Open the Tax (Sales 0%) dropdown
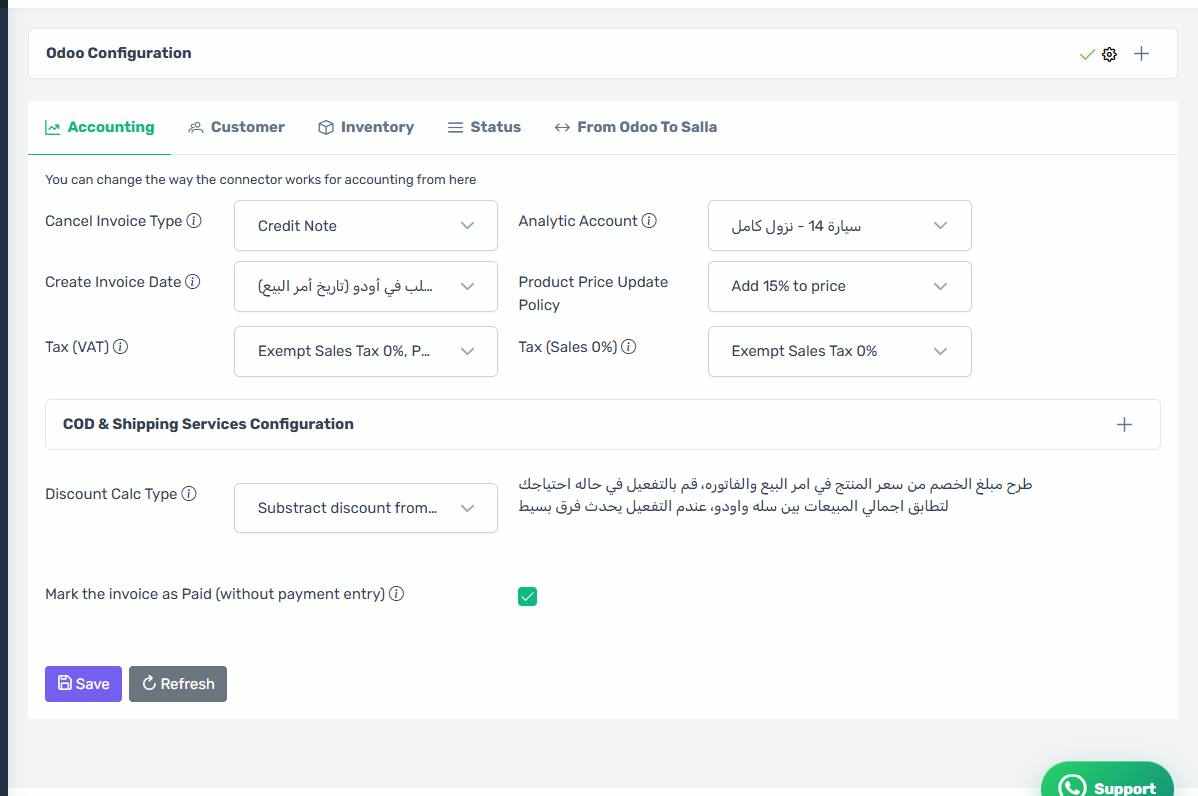 pos(840,351)
